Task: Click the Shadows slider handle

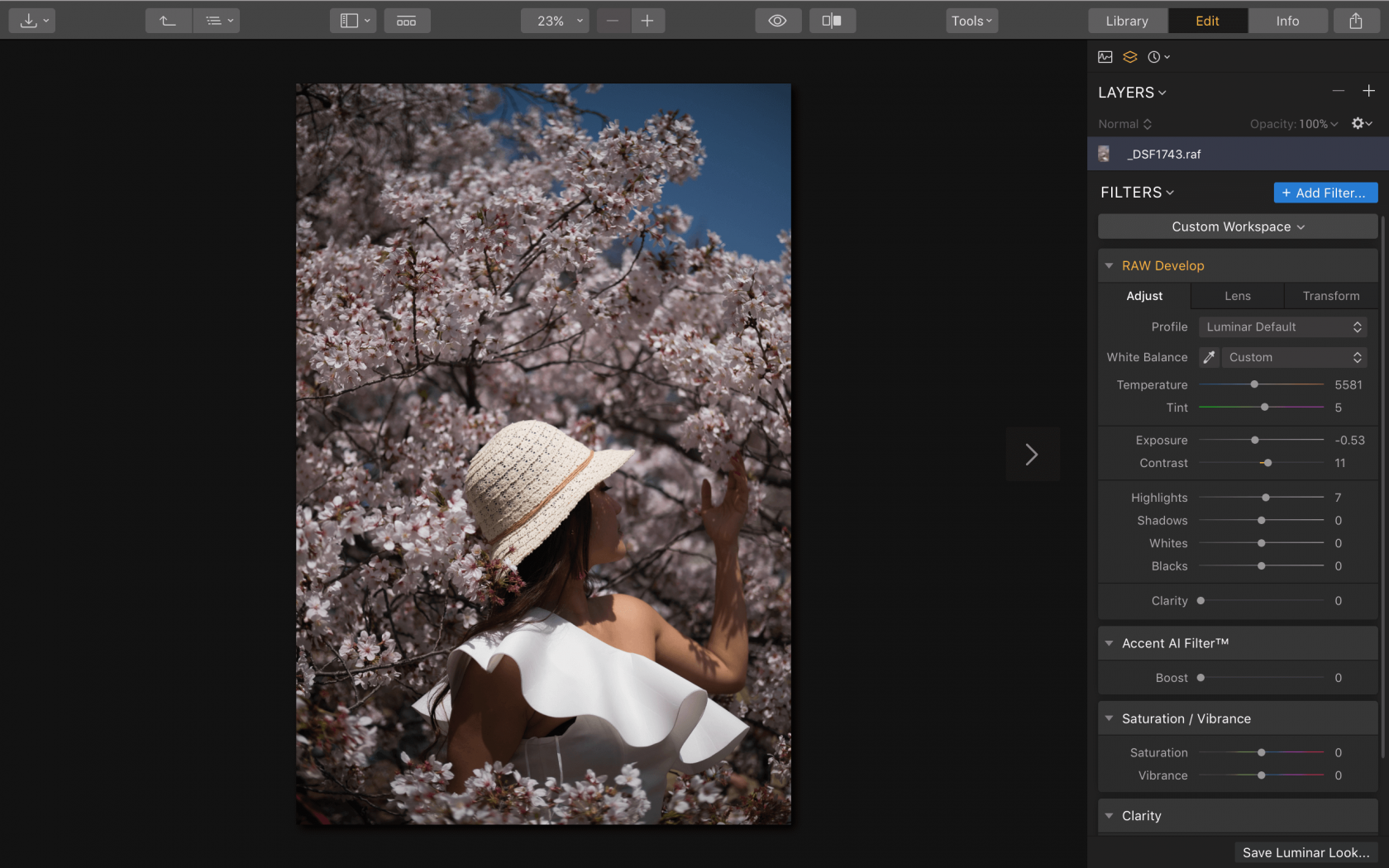Action: [1262, 521]
